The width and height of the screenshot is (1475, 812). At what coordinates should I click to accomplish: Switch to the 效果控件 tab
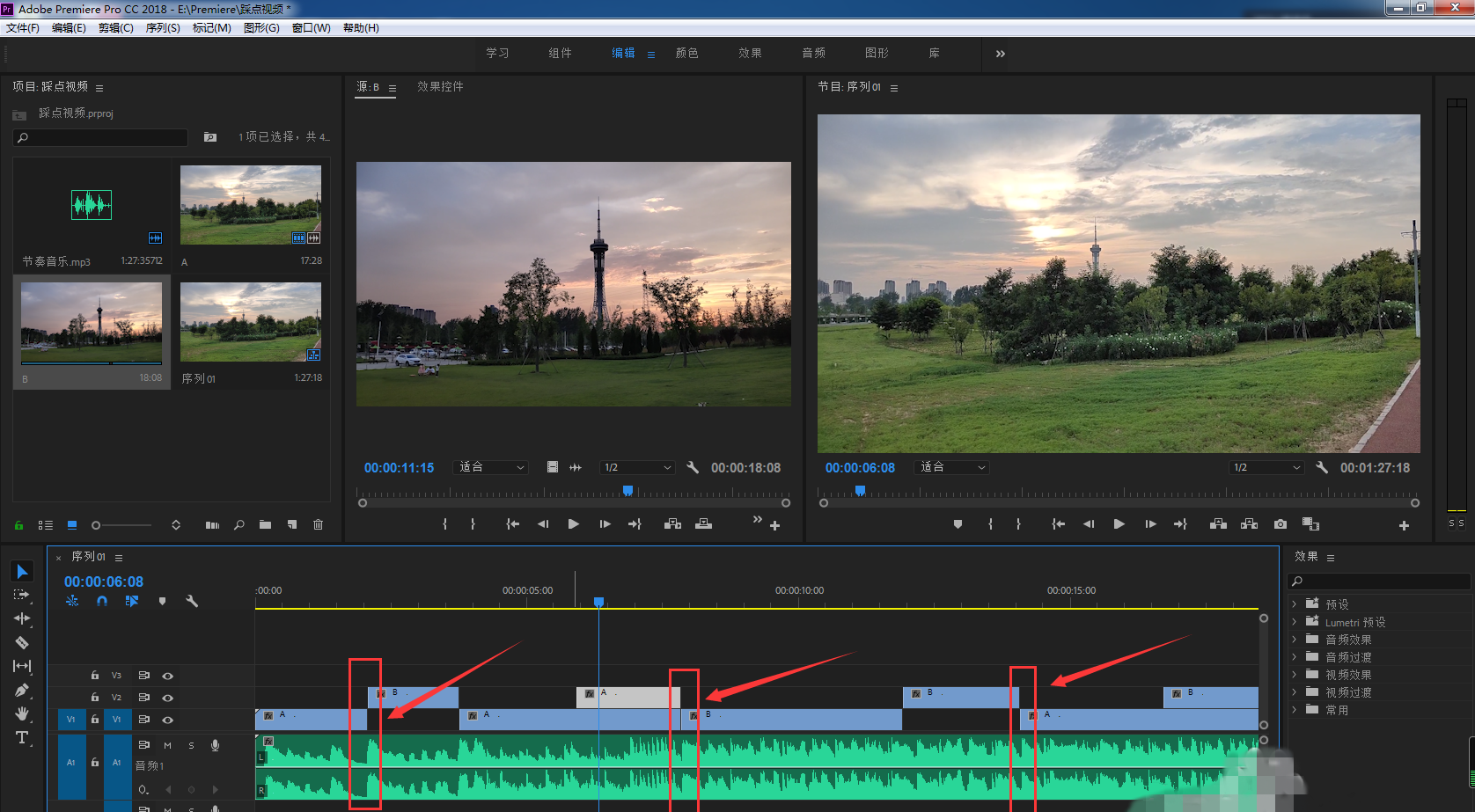pyautogui.click(x=440, y=87)
